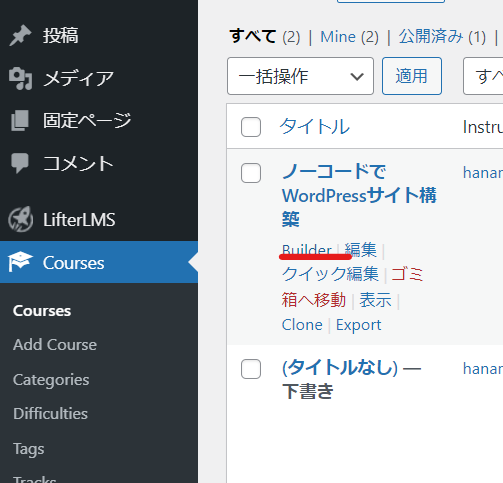Open course ノーコードでWordPressサイト構築 title link
503x483 pixels.
[359, 195]
